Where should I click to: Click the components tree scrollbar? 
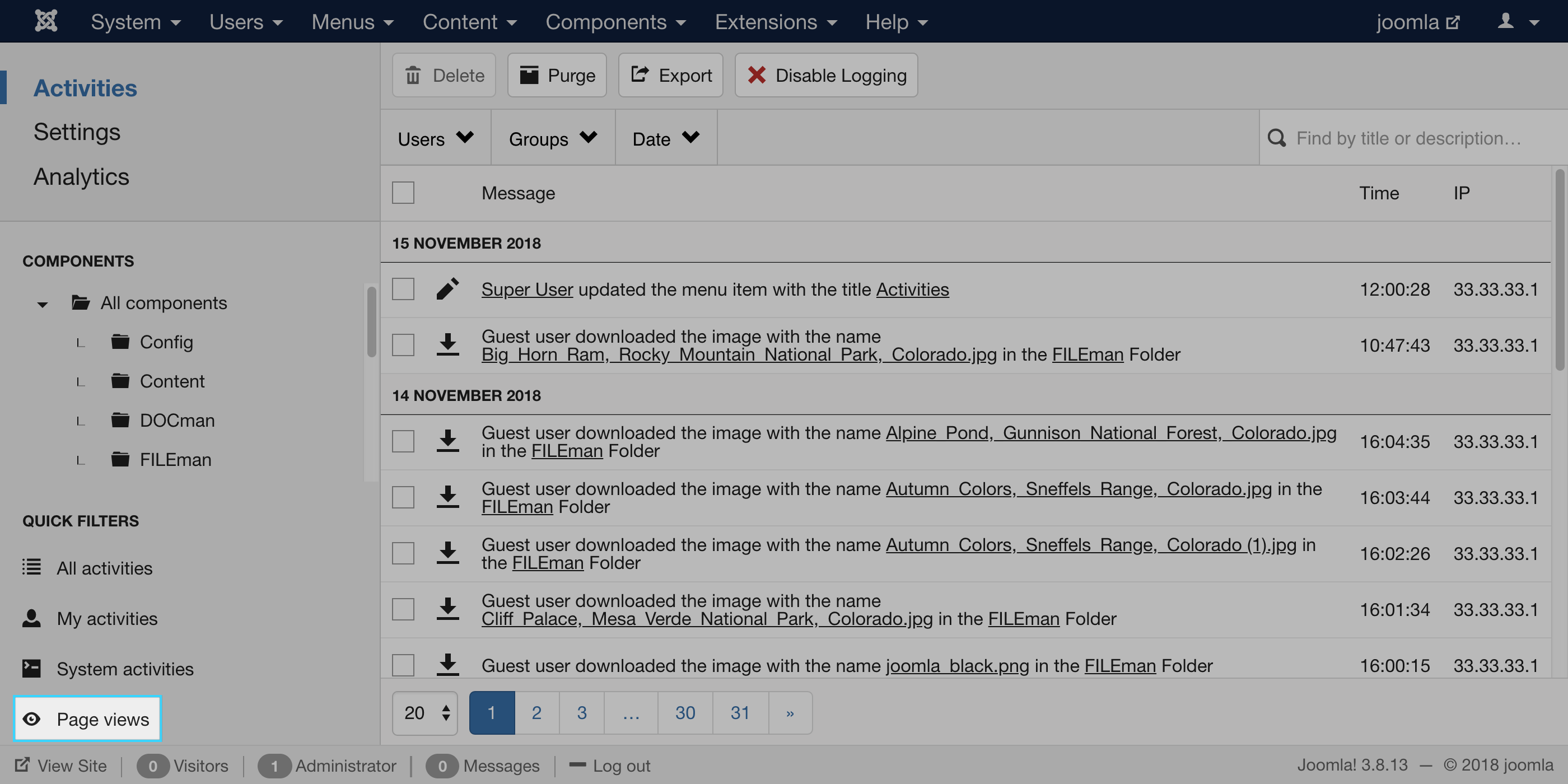click(371, 321)
